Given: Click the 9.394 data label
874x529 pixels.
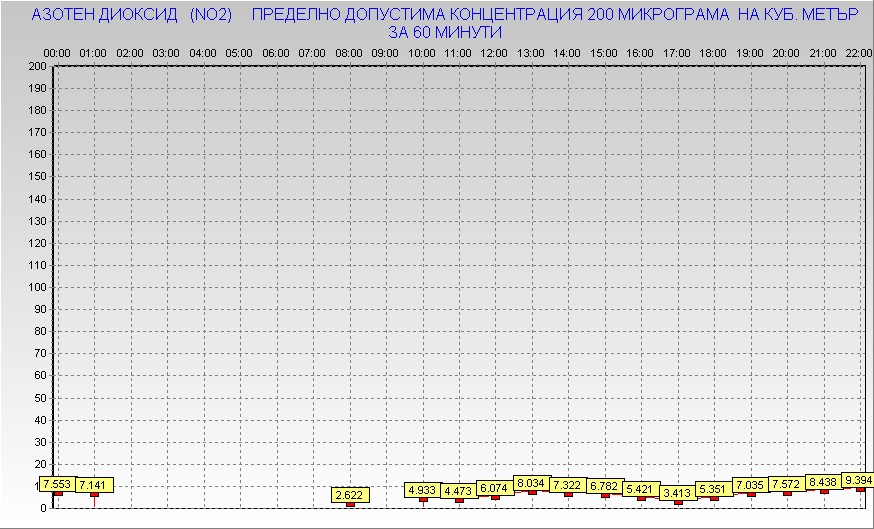Looking at the screenshot, I should coord(858,480).
